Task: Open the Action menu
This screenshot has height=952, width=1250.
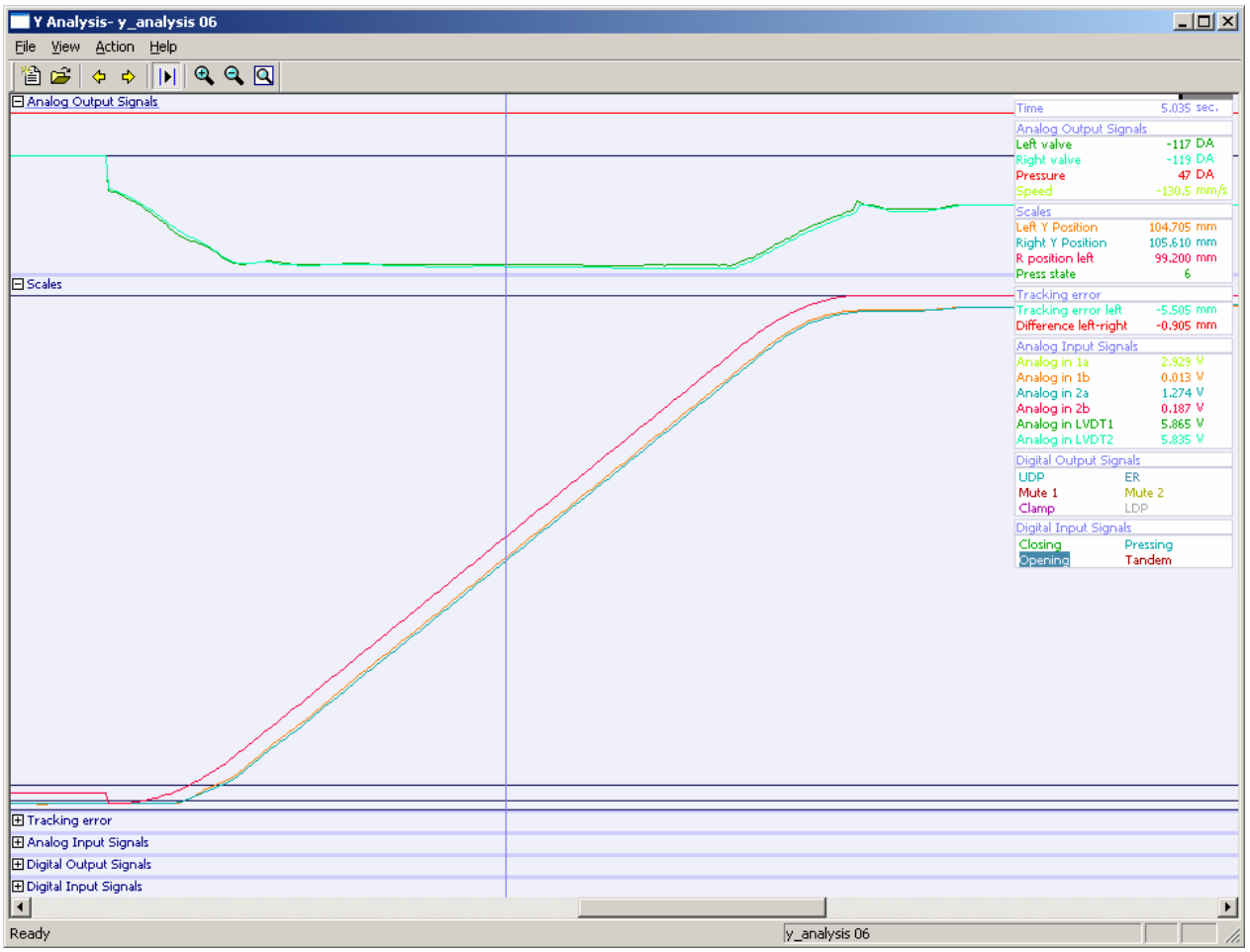Action: (114, 47)
